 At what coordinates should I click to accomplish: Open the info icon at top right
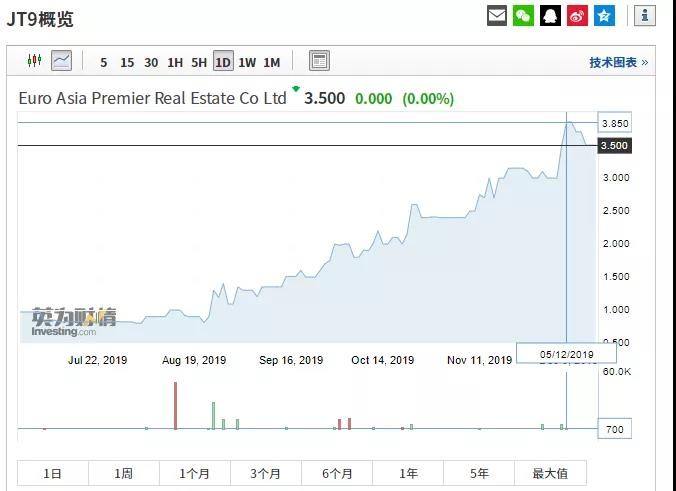tap(645, 16)
